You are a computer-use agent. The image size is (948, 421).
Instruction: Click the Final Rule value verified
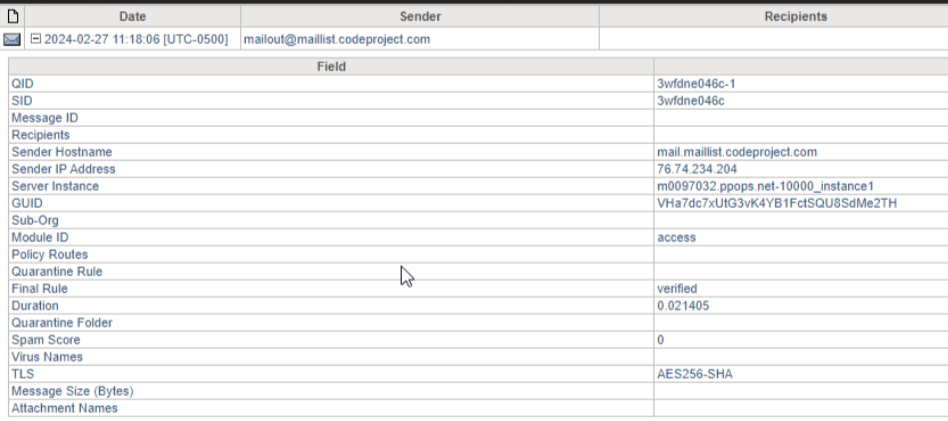[x=677, y=289]
